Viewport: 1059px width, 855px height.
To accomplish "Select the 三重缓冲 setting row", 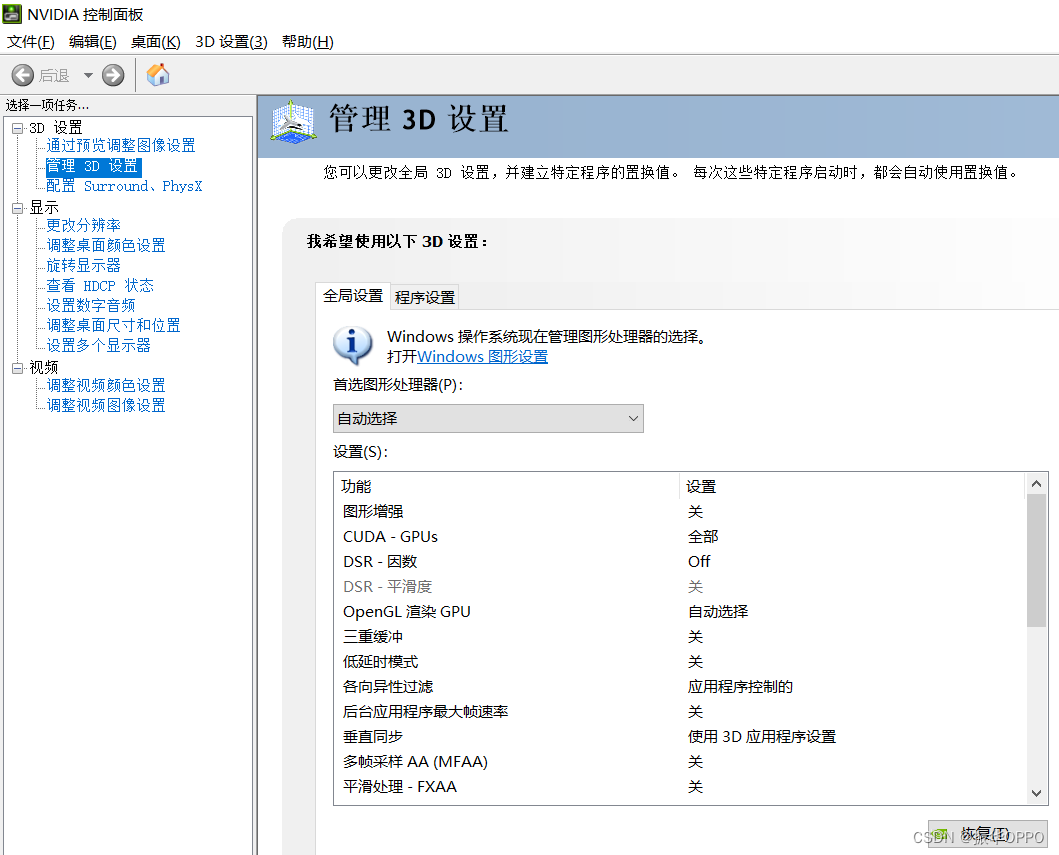I will pyautogui.click(x=679, y=637).
